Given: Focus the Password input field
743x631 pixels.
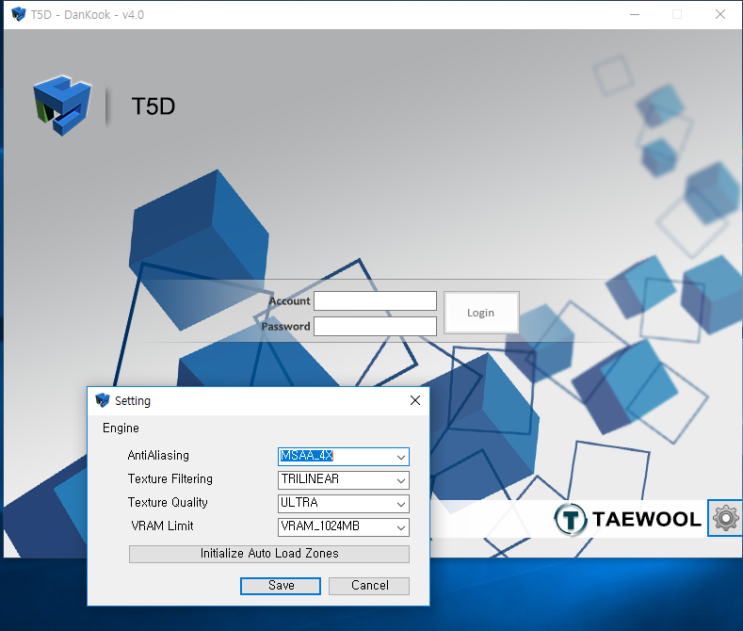Looking at the screenshot, I should pos(375,326).
